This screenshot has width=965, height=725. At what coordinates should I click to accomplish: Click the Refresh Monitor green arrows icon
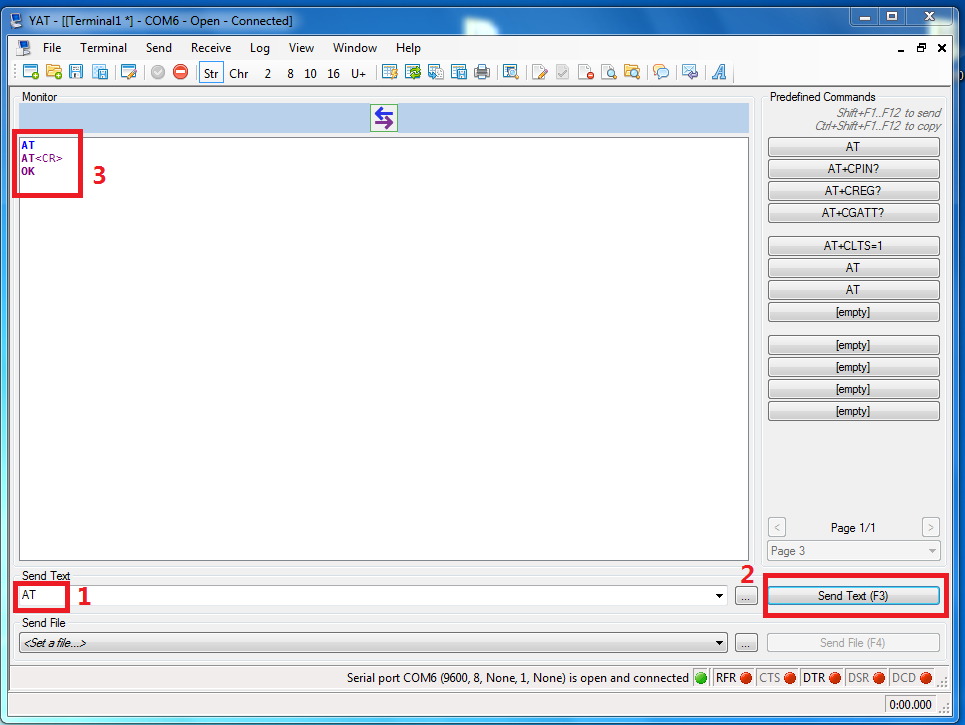click(x=413, y=72)
